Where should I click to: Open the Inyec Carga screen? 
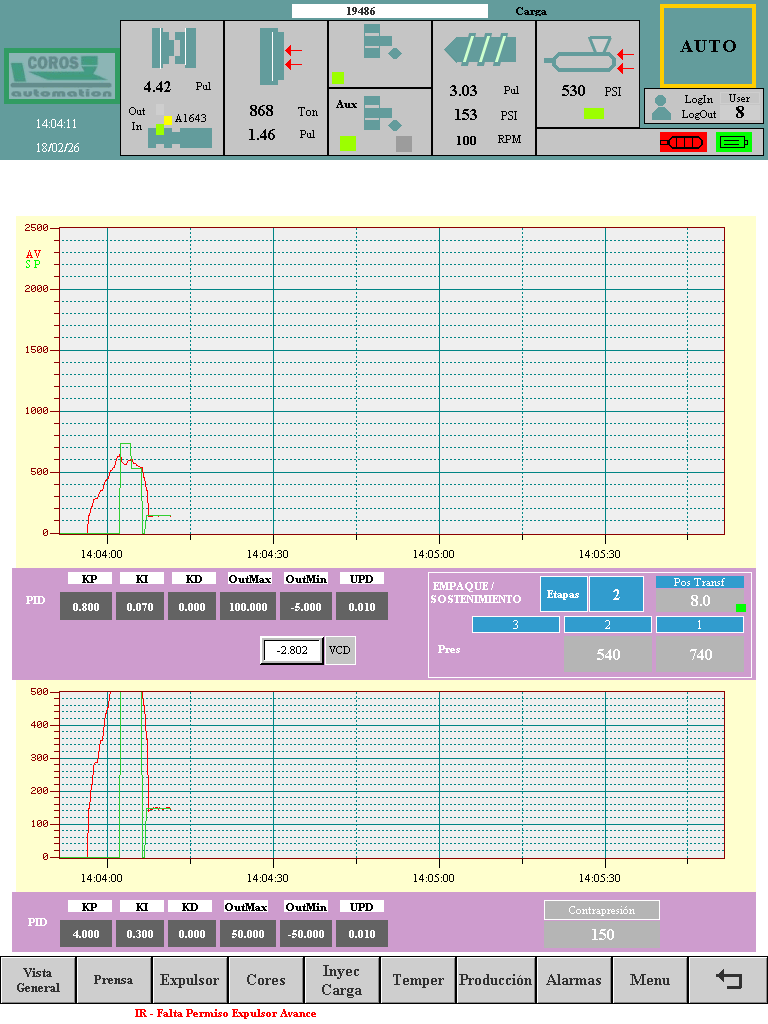pyautogui.click(x=342, y=980)
